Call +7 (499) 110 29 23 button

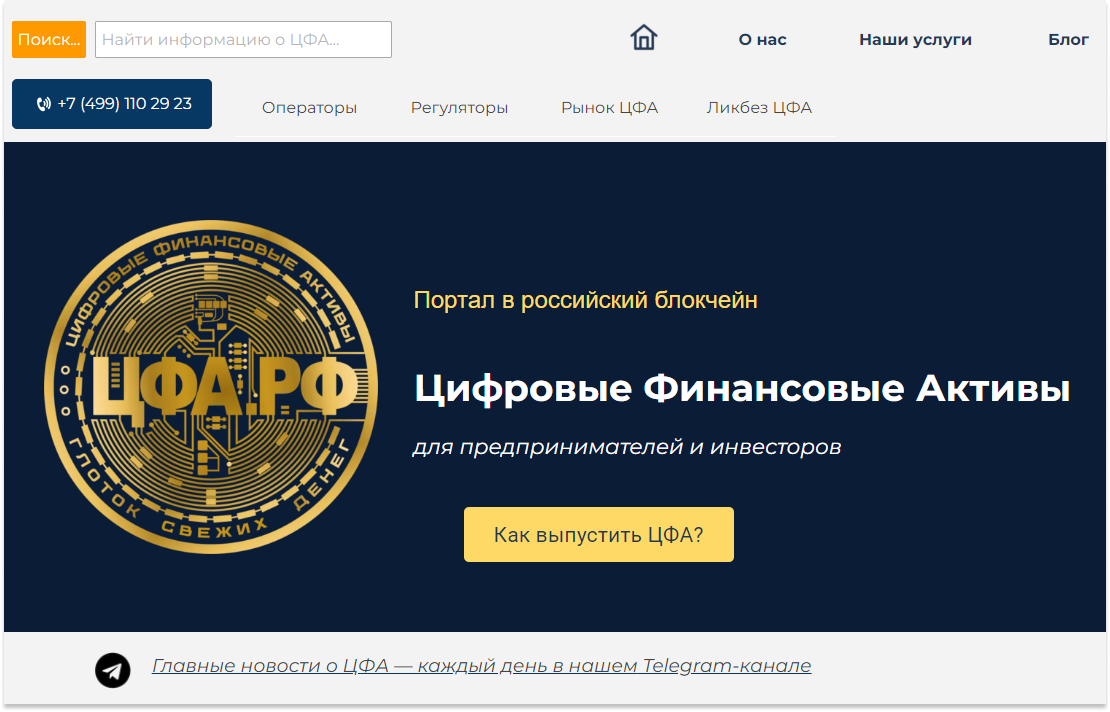click(x=112, y=104)
